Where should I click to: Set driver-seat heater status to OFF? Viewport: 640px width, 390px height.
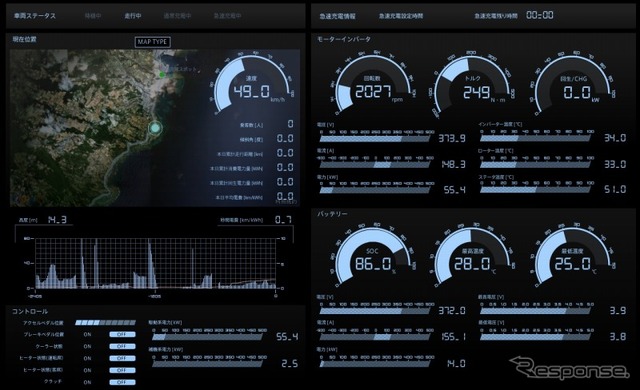122,358
